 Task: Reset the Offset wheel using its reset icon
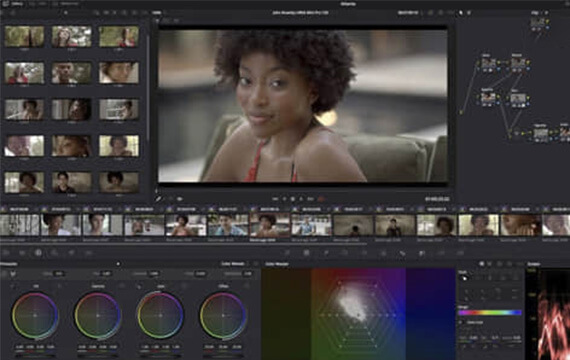tap(246, 287)
